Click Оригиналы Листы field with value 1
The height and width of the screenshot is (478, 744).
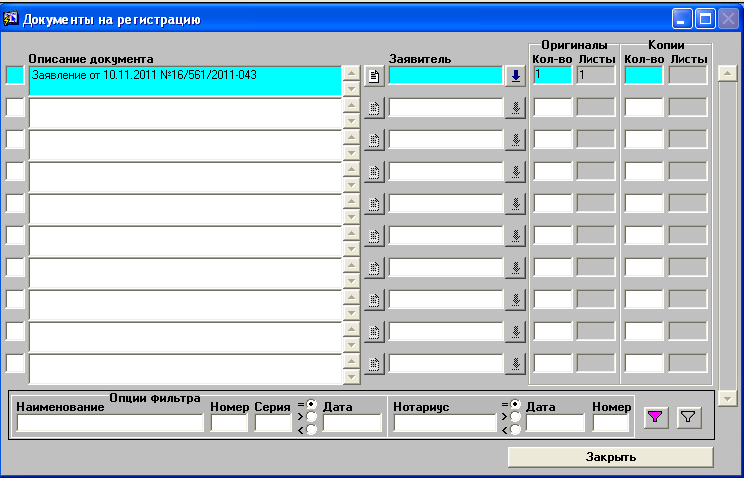coord(596,75)
